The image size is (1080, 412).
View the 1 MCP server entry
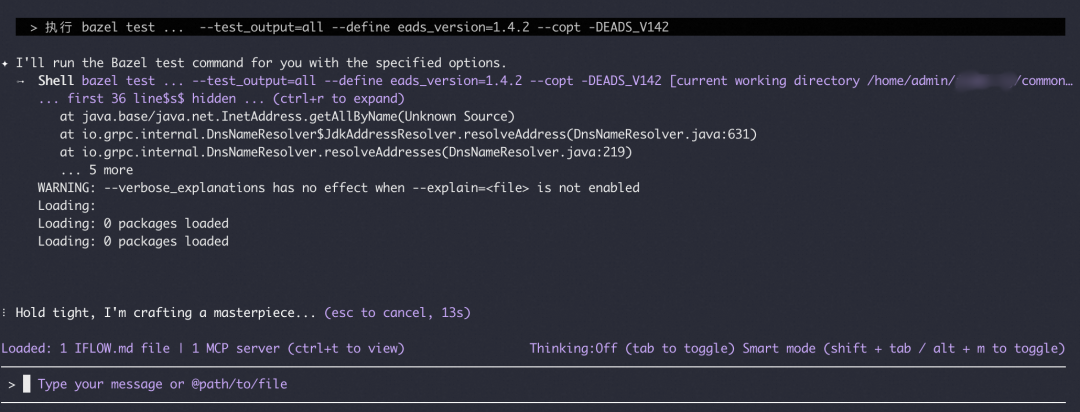[x=238, y=348]
